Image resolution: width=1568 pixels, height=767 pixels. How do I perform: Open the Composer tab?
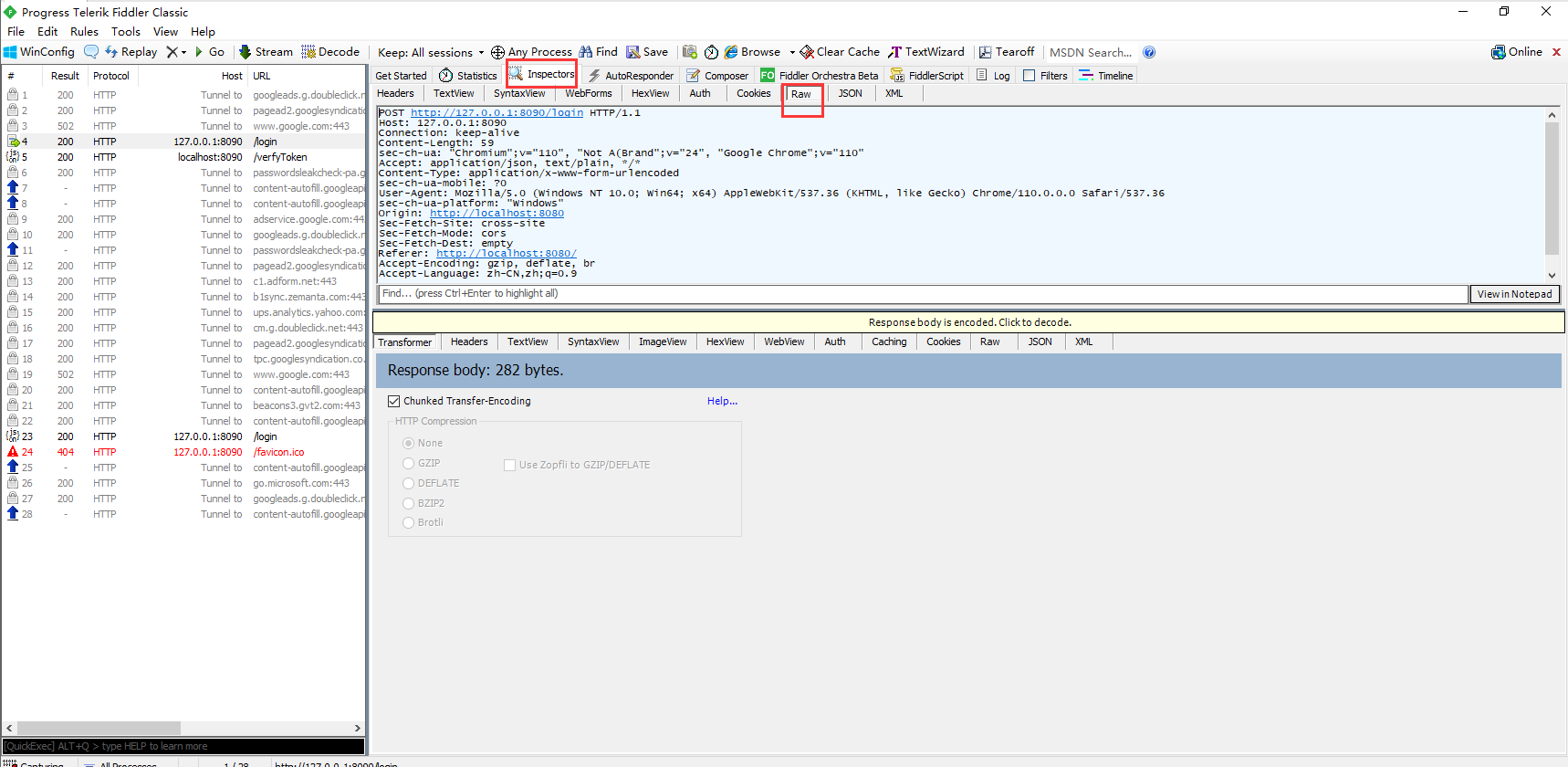pyautogui.click(x=717, y=76)
